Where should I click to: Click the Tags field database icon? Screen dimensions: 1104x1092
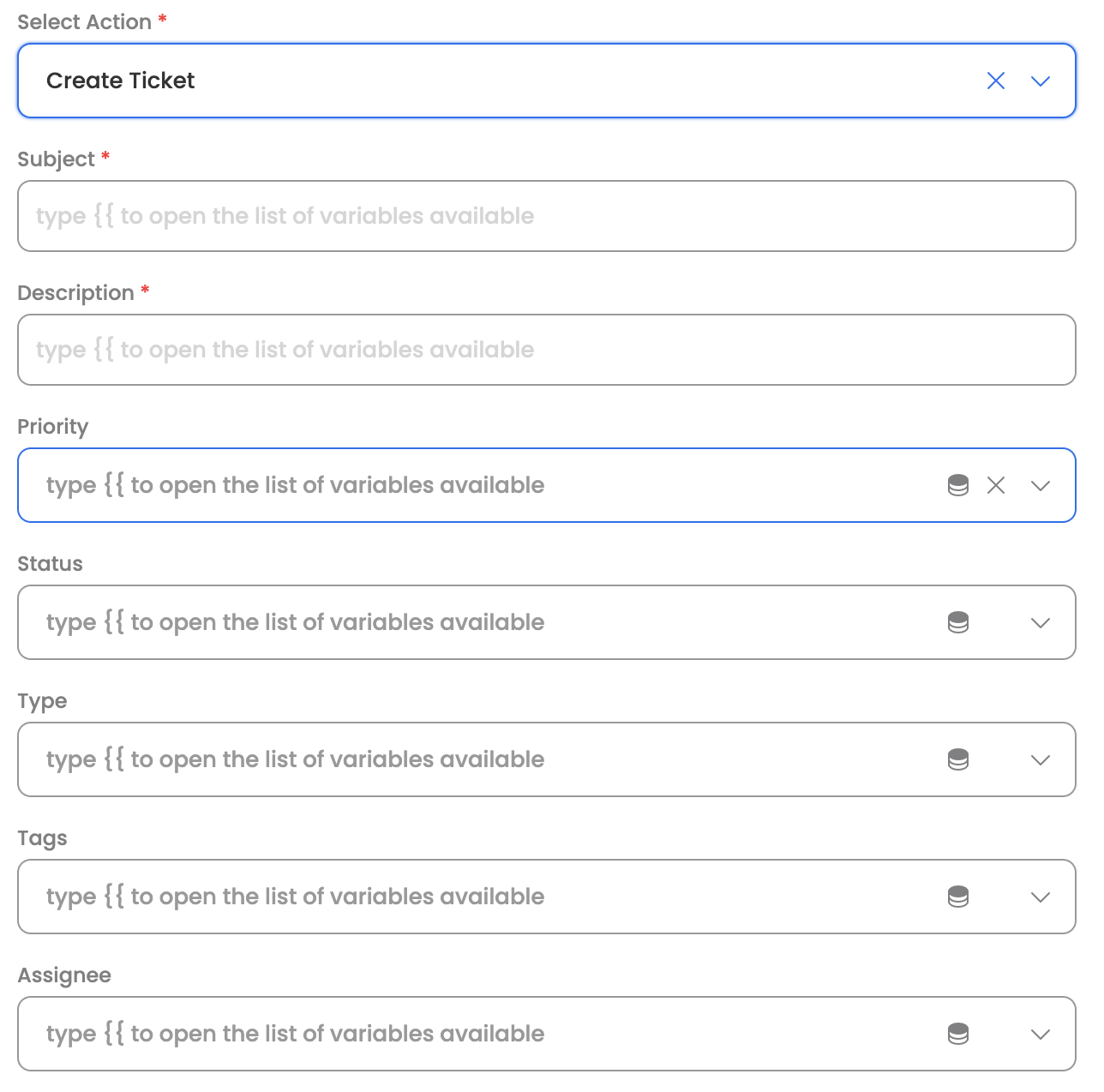tap(958, 897)
